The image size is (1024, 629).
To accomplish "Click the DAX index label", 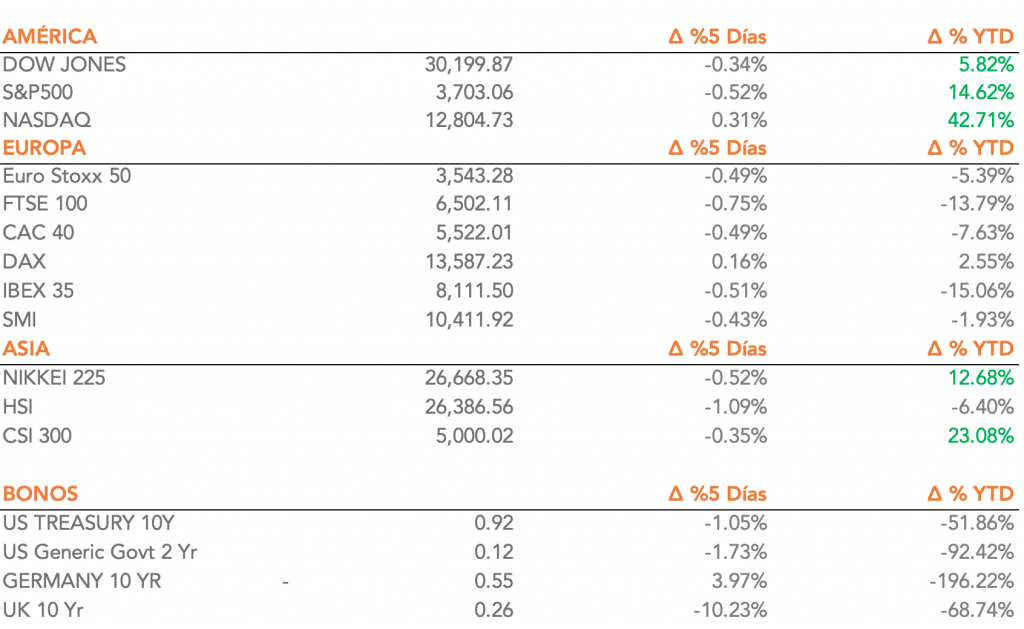I will pos(24,261).
